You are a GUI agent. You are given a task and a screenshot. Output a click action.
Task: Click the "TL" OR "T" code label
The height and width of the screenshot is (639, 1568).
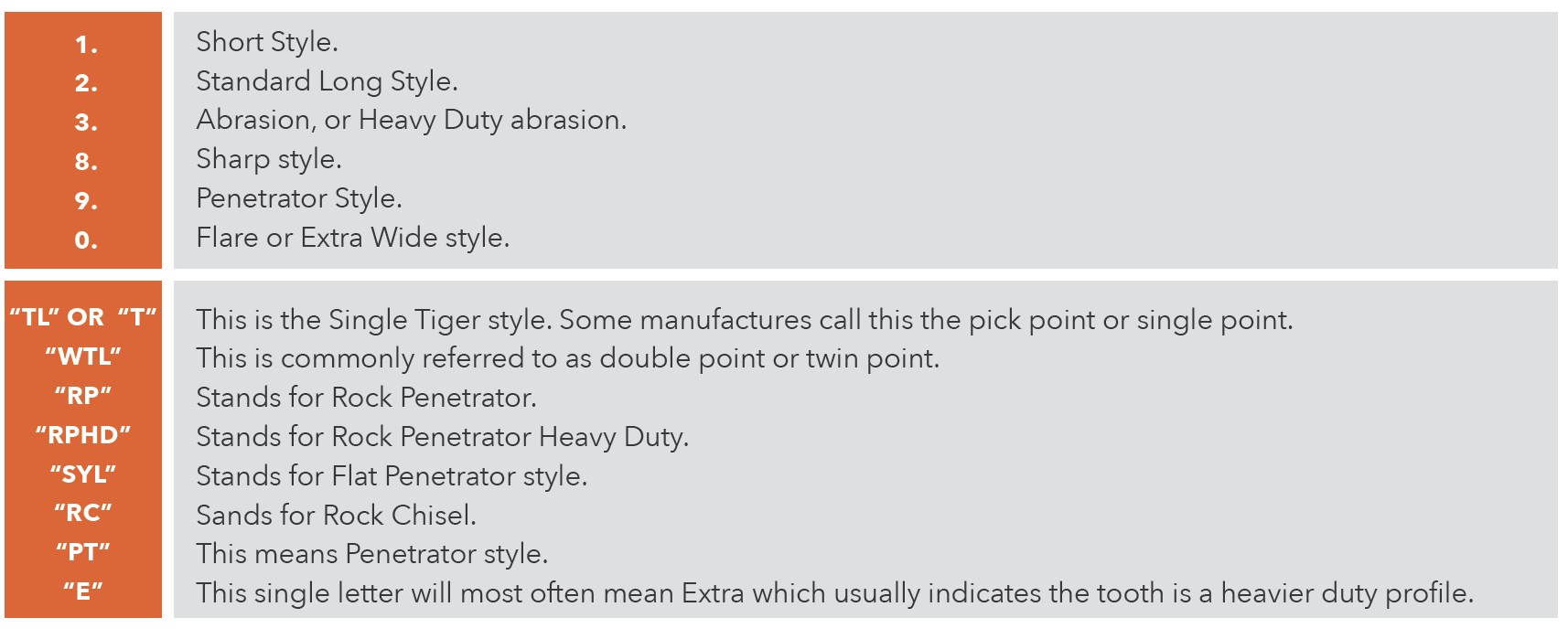click(x=83, y=317)
